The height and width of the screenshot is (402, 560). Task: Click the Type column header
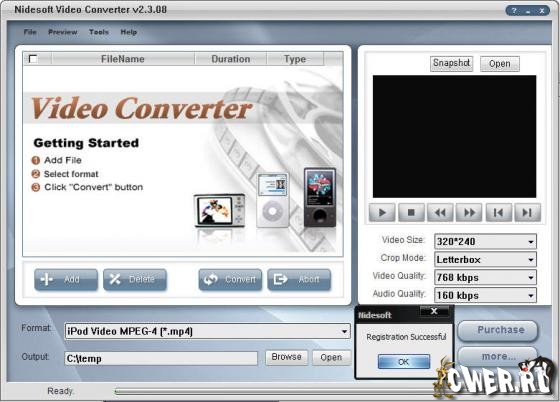(295, 59)
